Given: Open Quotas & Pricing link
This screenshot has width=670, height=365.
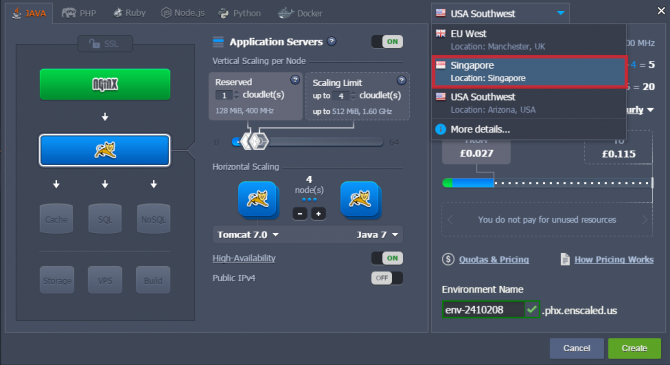Looking at the screenshot, I should (x=494, y=259).
